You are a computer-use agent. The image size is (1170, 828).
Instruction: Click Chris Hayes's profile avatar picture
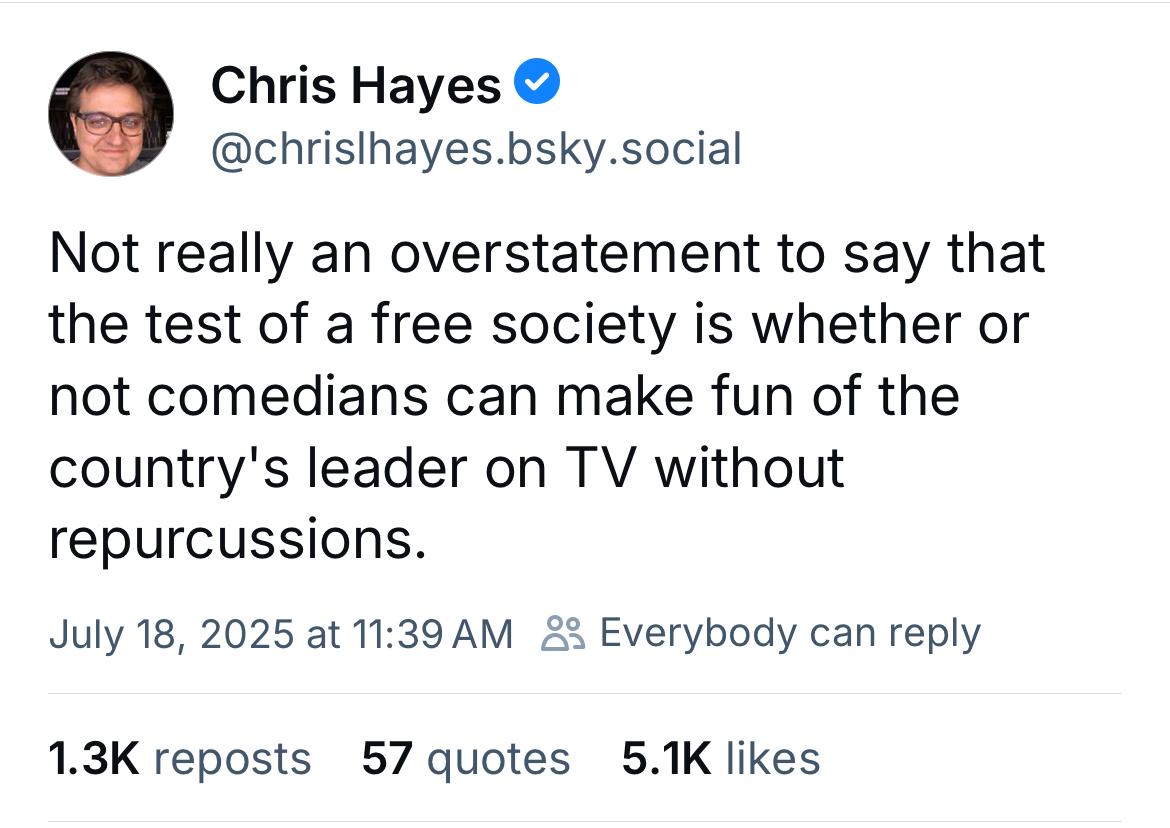(110, 114)
